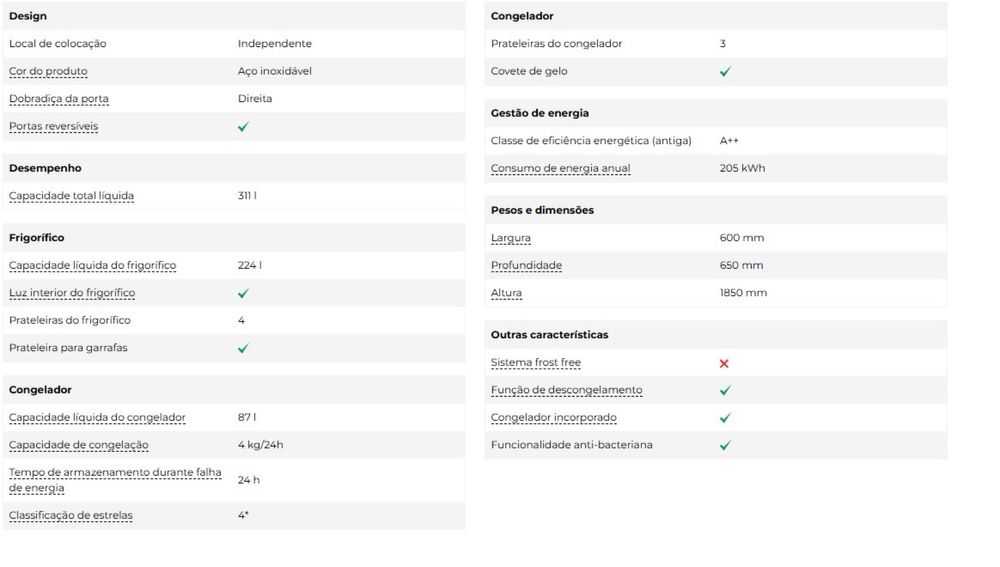Image resolution: width=1000 pixels, height=567 pixels.
Task: Click the Capacidade líquida do frigorífico label
Action: (x=92, y=266)
